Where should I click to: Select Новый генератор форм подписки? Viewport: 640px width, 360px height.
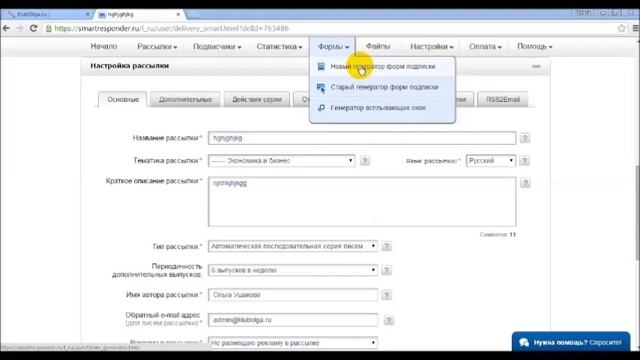click(x=382, y=66)
